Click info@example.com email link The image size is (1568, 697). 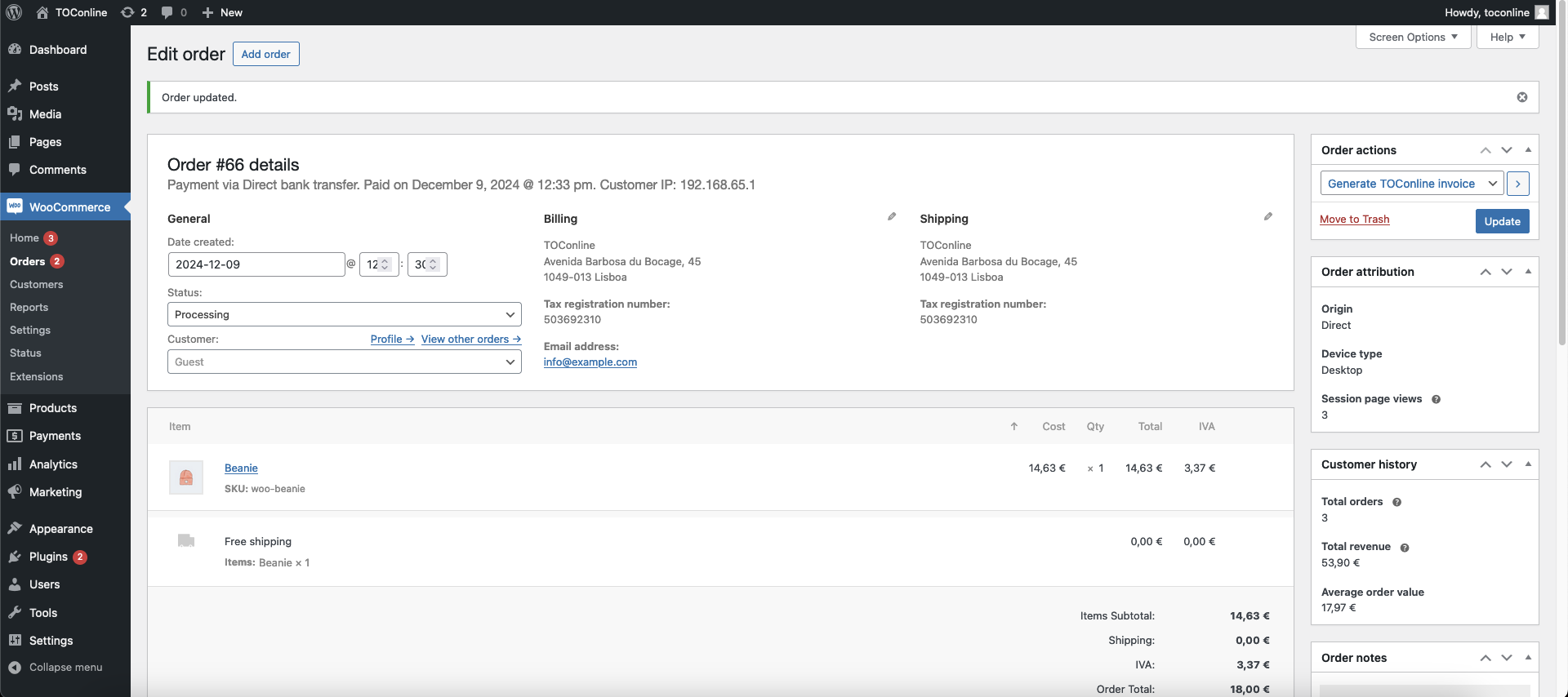point(590,362)
